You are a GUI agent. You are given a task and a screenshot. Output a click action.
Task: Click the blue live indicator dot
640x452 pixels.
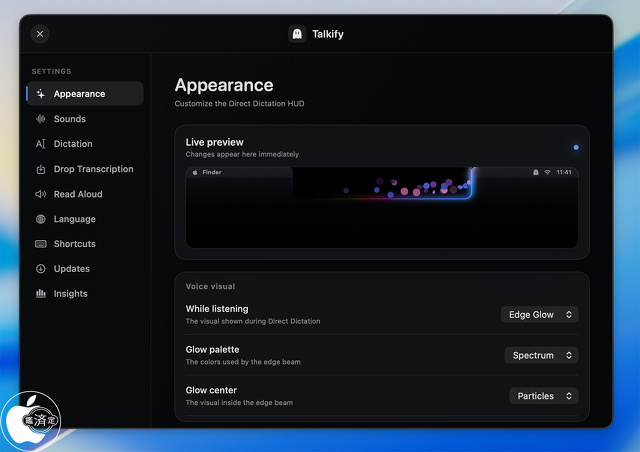click(x=576, y=147)
